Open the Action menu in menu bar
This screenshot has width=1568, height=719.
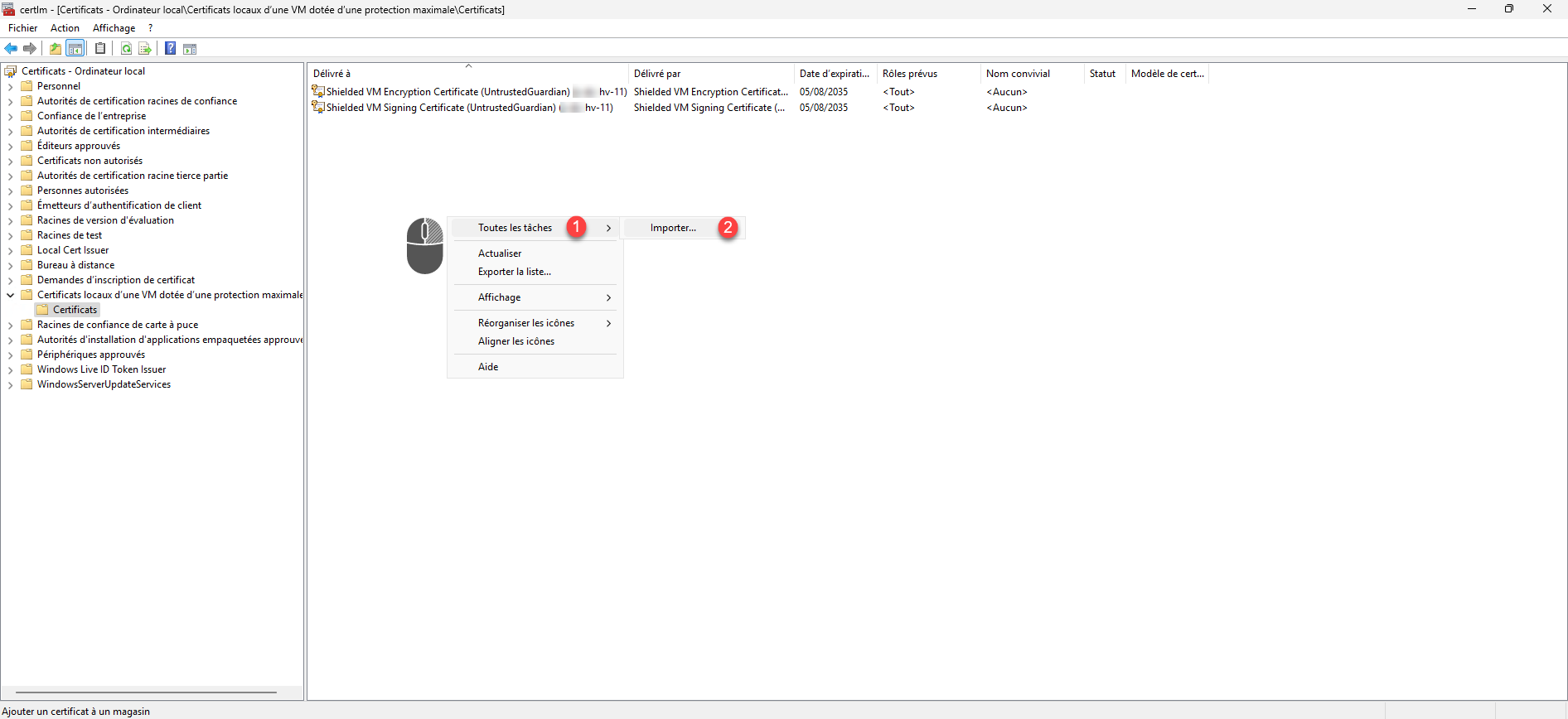(65, 28)
